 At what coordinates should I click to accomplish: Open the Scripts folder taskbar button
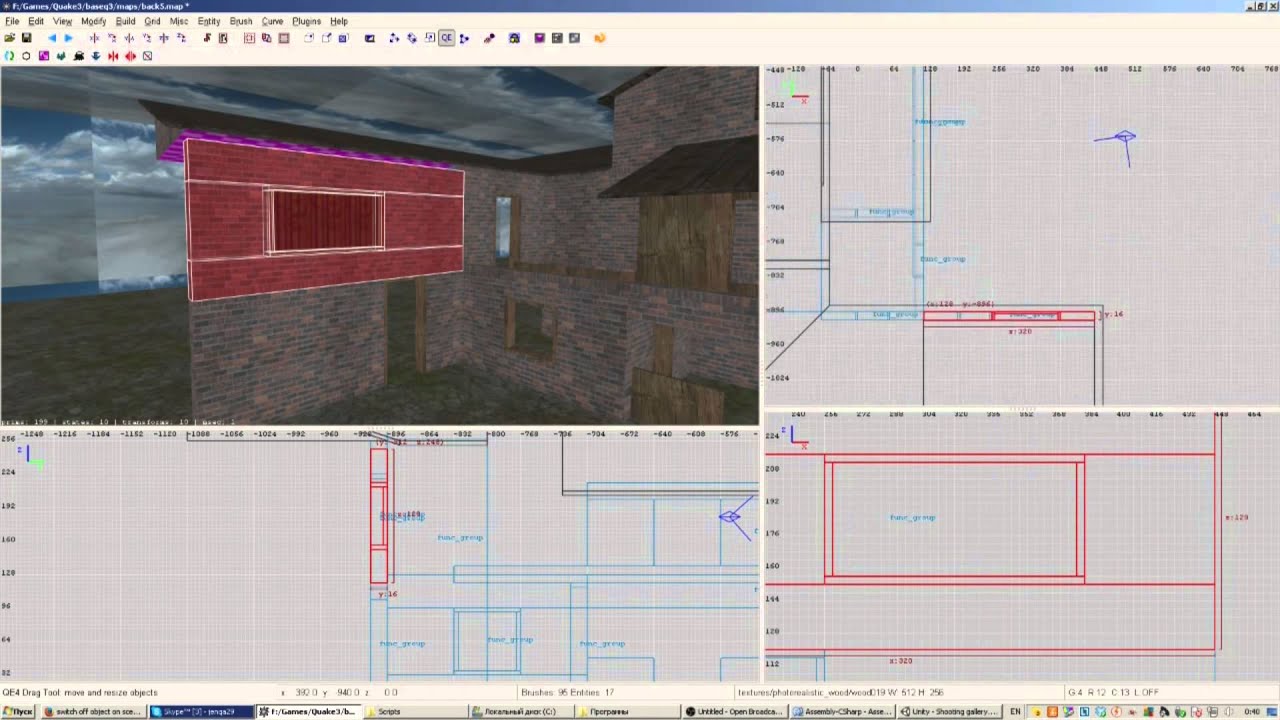pos(416,712)
